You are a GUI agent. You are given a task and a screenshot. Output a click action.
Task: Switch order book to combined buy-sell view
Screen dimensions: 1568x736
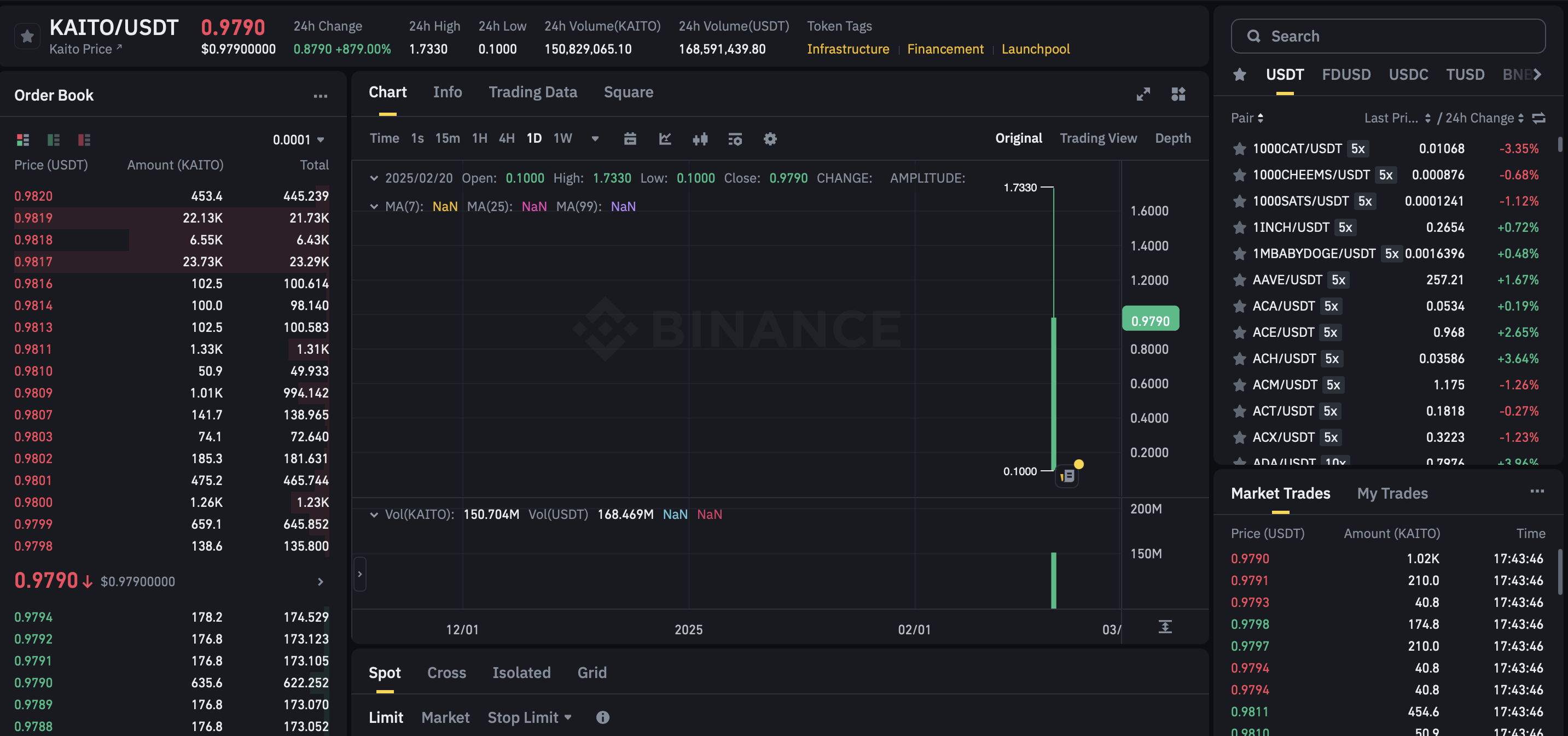pyautogui.click(x=23, y=140)
